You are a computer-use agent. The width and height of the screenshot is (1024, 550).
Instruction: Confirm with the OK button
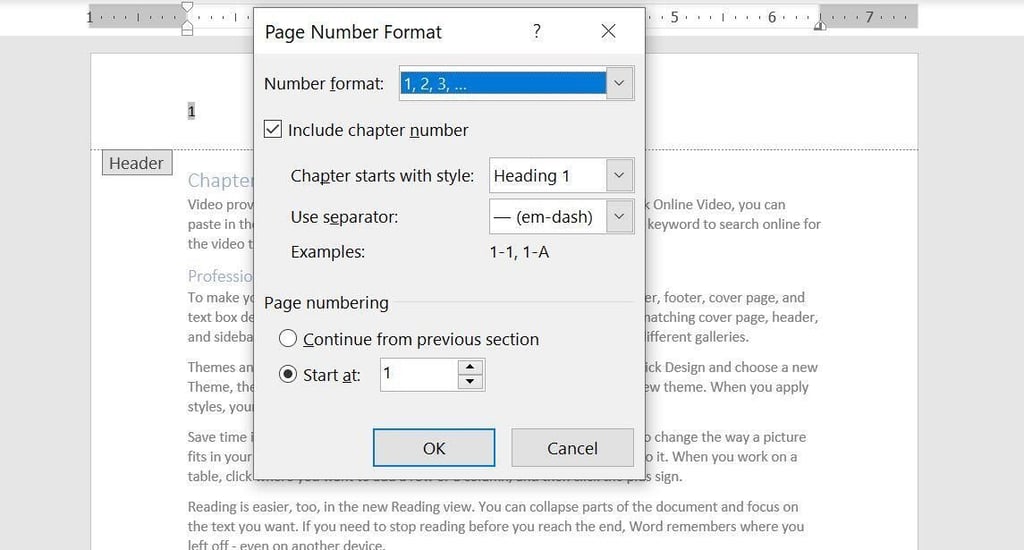434,448
